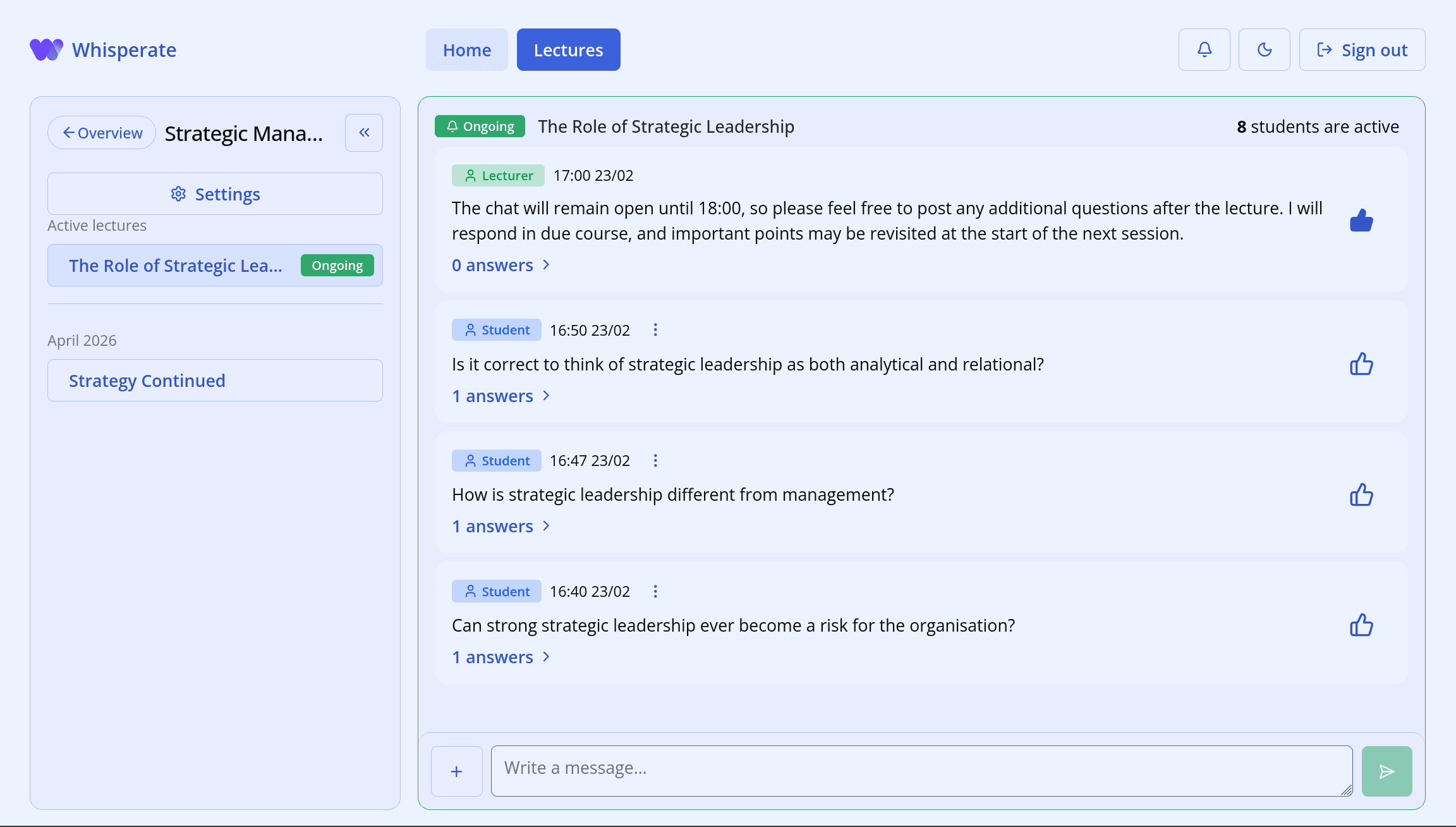
Task: Expand the 1 answers under the management question
Action: point(500,525)
